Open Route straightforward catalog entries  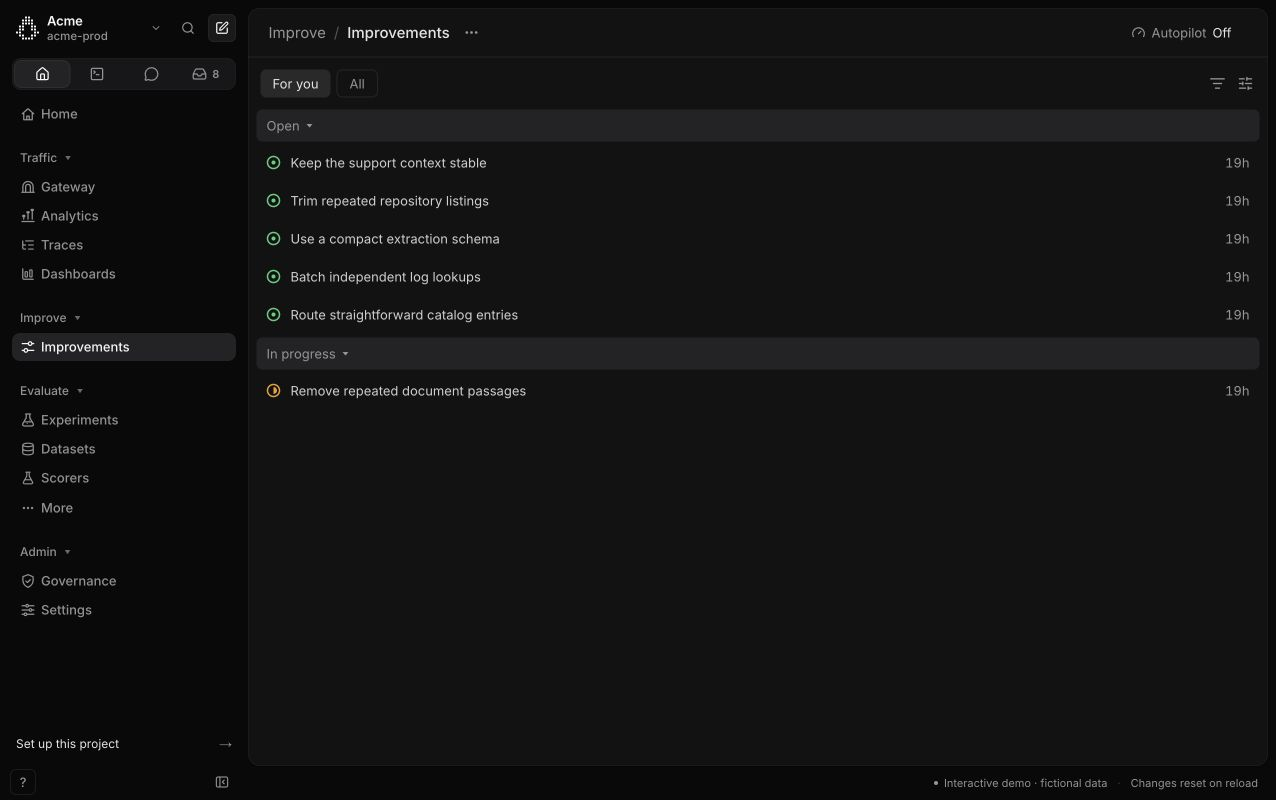tap(758, 315)
